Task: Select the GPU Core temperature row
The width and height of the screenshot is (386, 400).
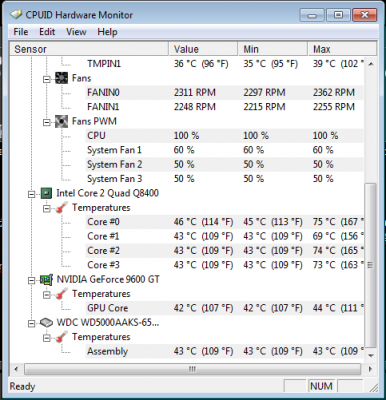Action: tap(225, 308)
